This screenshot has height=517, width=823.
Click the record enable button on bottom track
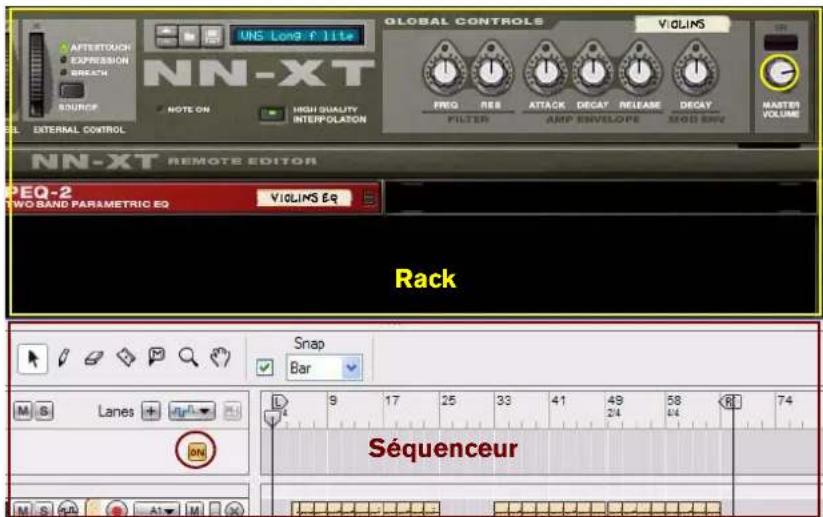pyautogui.click(x=117, y=509)
